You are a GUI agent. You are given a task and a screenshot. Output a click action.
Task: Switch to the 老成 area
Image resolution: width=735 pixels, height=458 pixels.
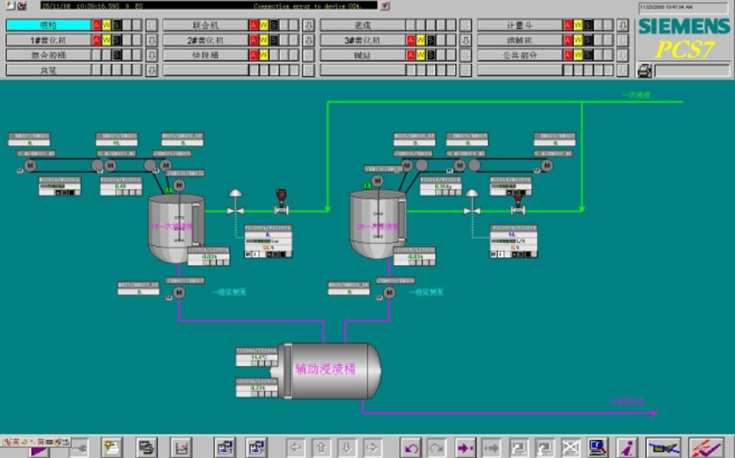click(x=362, y=25)
